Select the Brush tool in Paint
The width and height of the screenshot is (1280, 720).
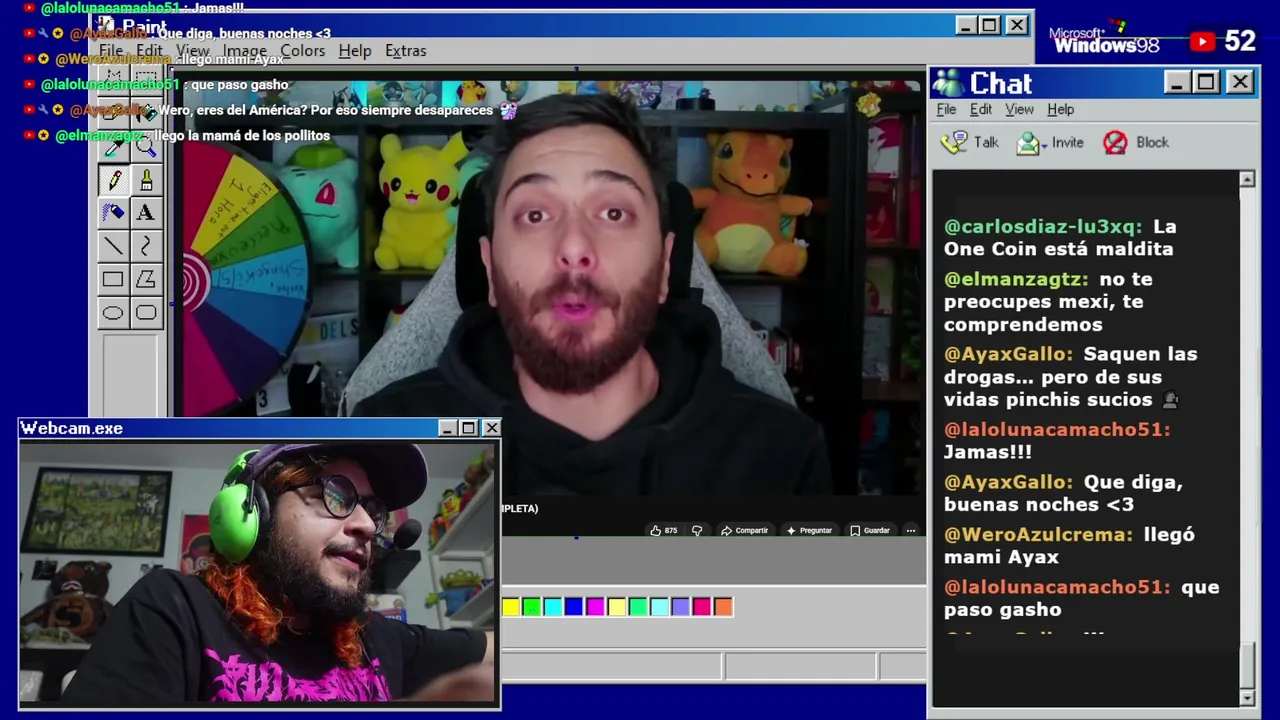[x=146, y=180]
